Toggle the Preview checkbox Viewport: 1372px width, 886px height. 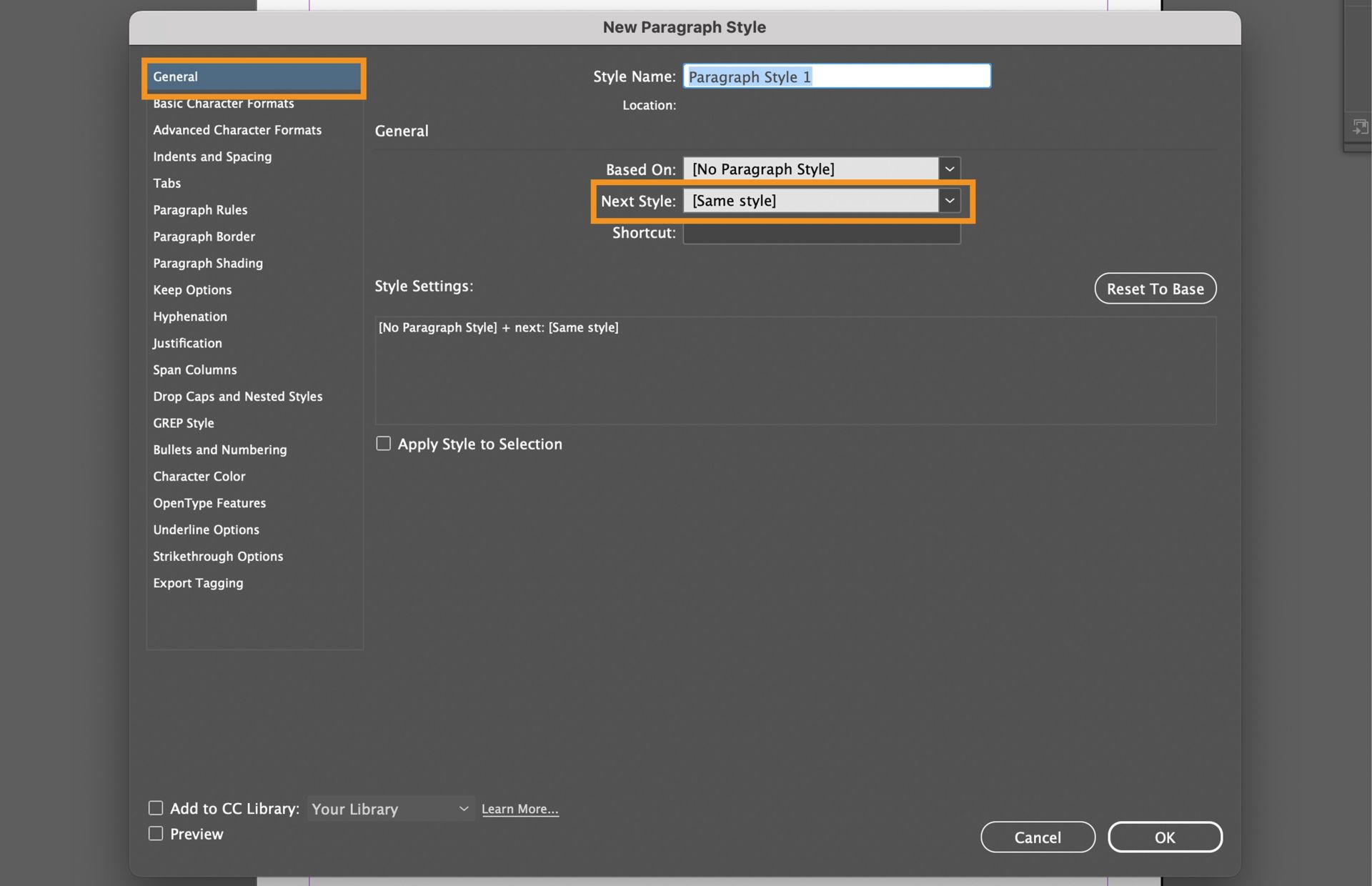coord(156,834)
